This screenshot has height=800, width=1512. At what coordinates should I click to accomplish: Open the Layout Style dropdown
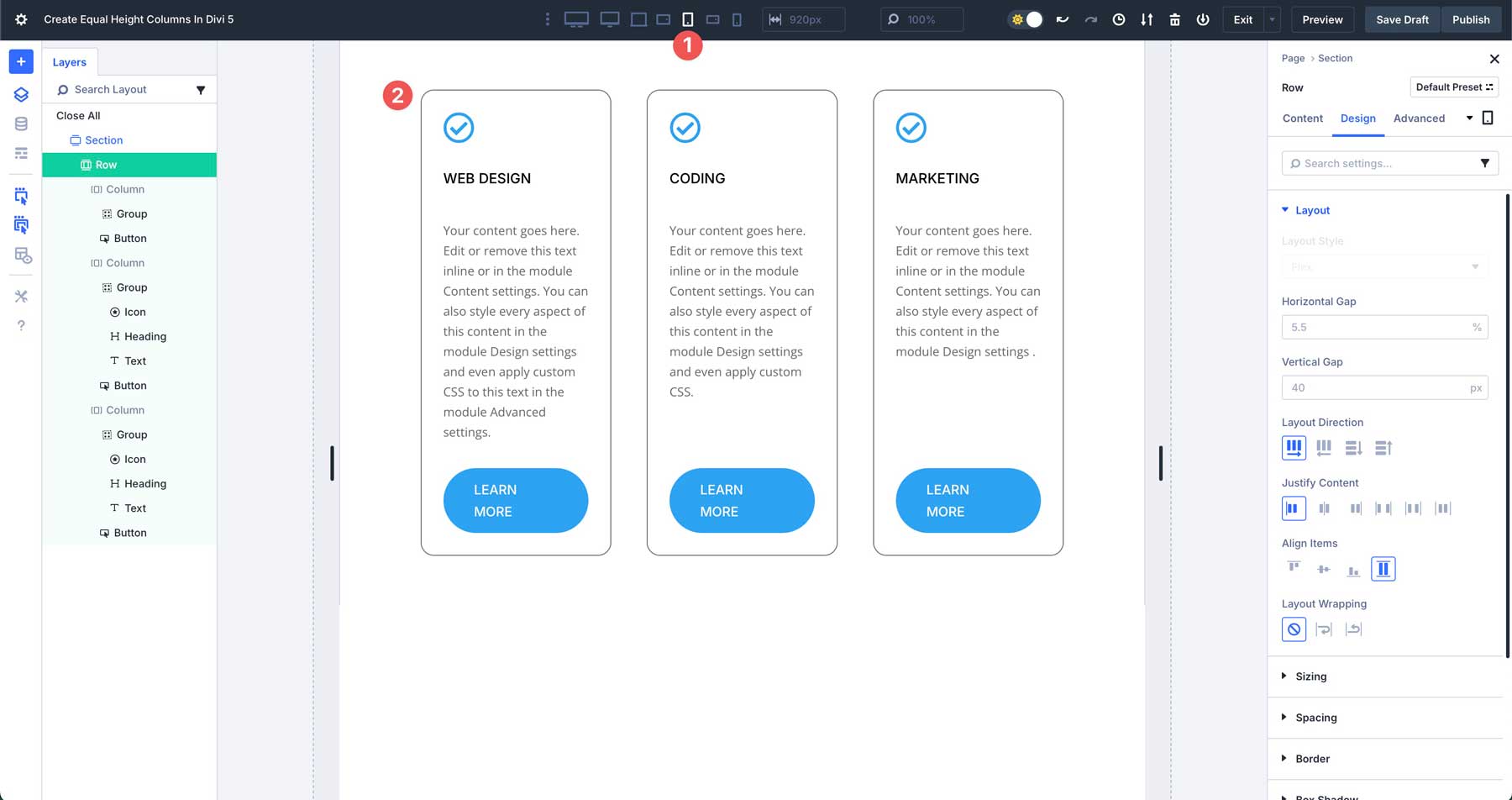coord(1384,266)
